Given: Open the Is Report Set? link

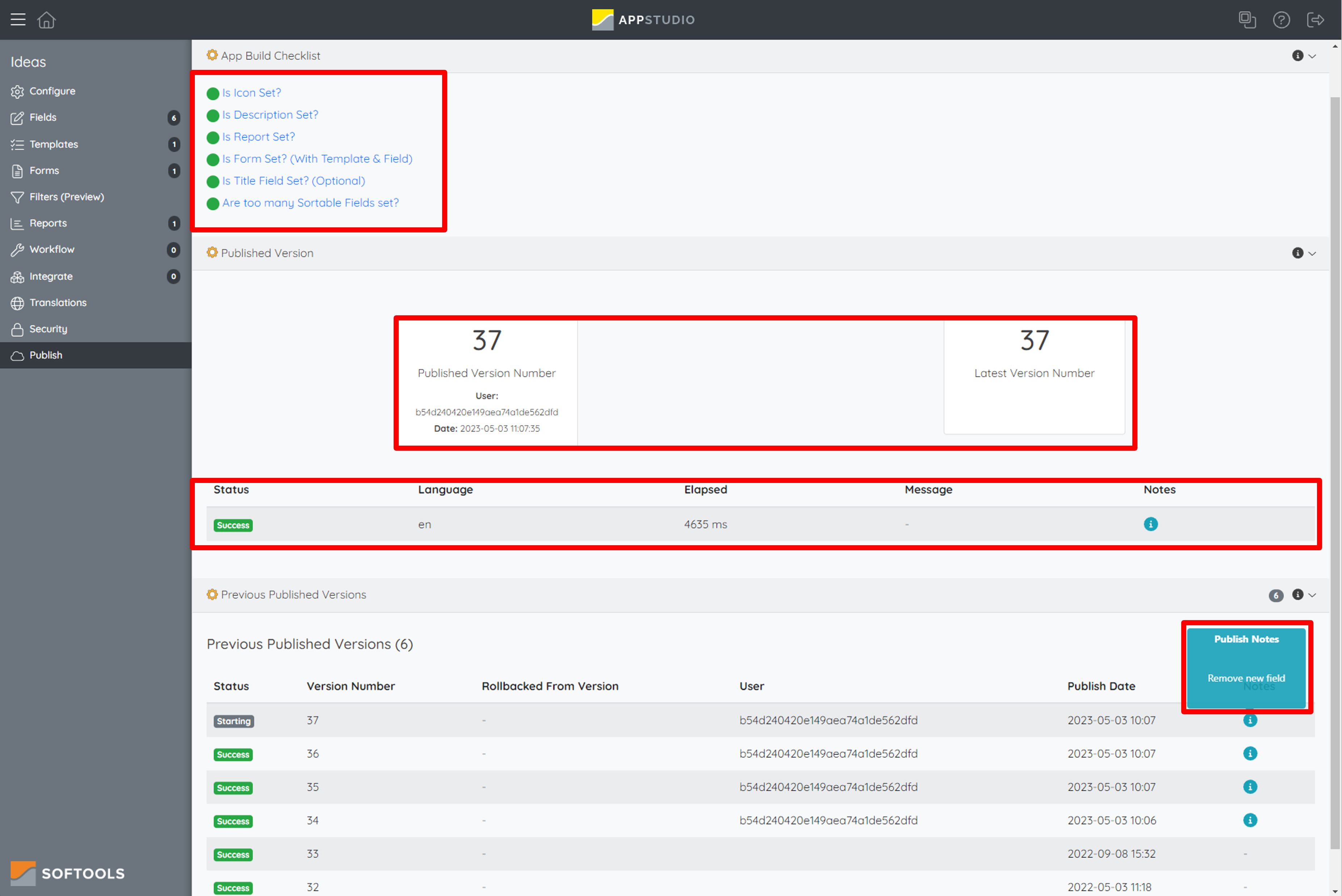Looking at the screenshot, I should point(259,136).
